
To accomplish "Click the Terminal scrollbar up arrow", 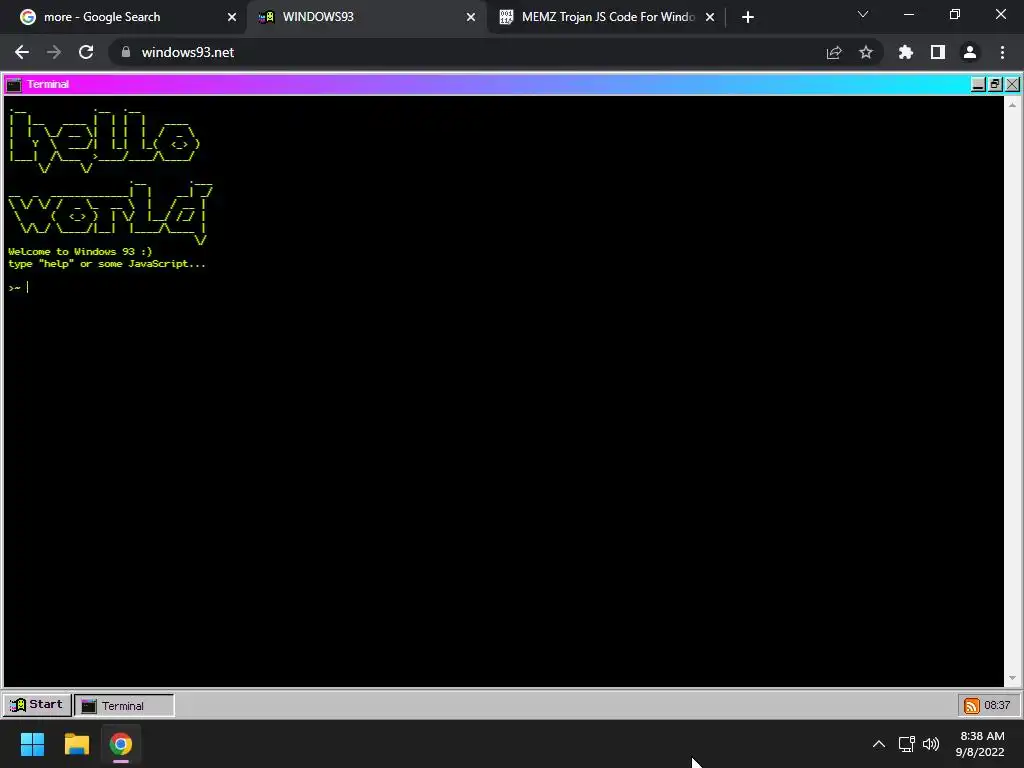I will coord(1012,104).
